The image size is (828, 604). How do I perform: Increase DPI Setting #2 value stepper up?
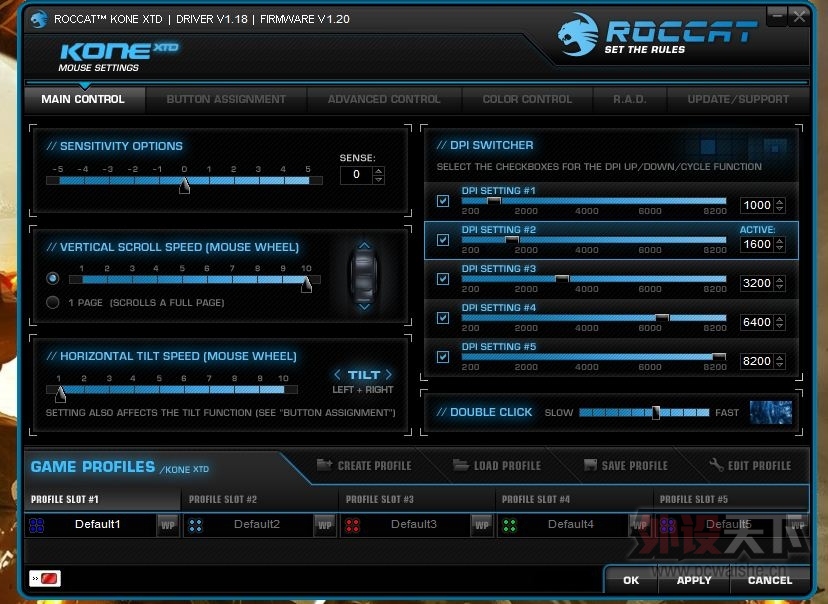point(779,240)
